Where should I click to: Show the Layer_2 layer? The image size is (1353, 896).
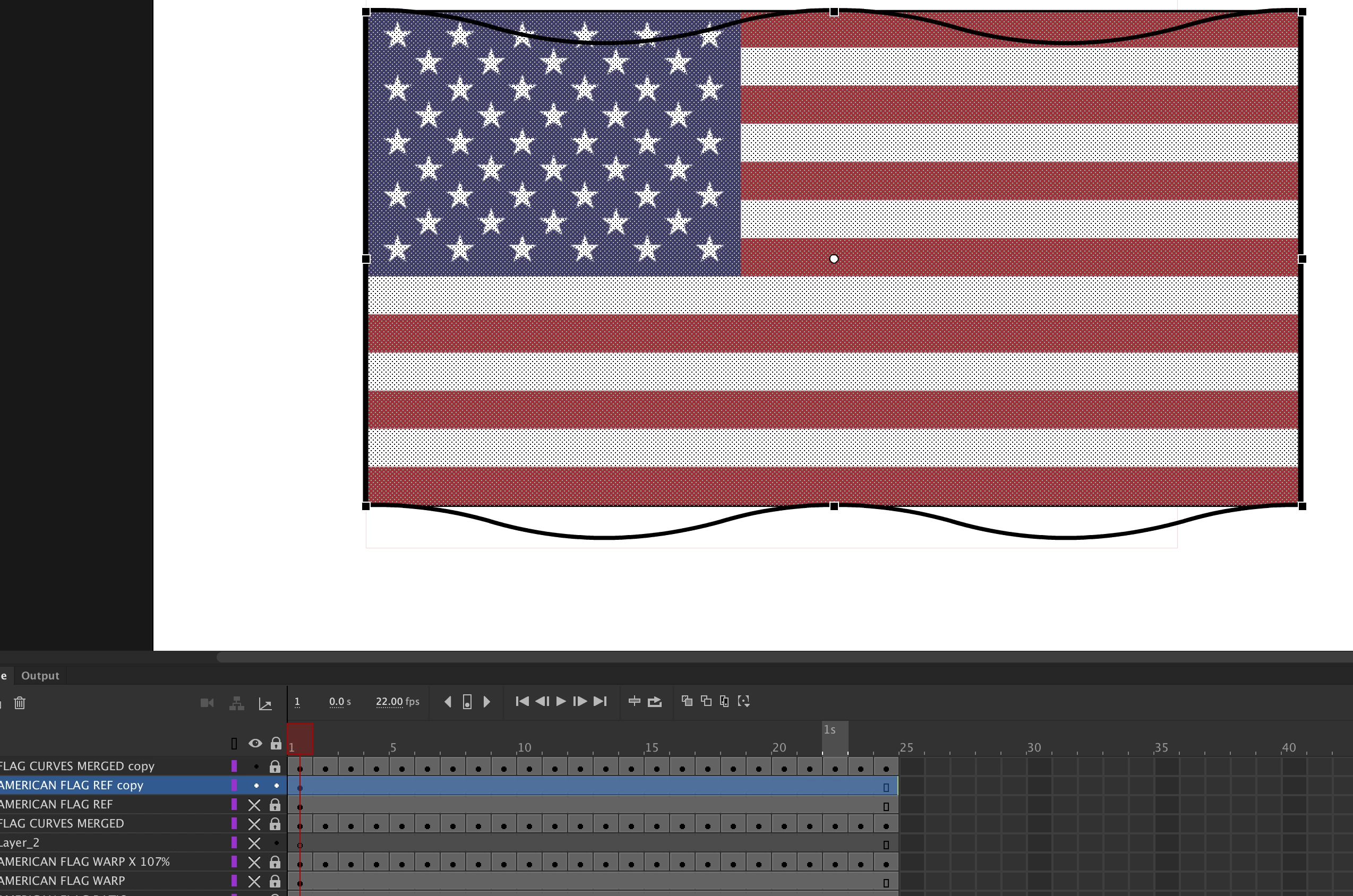254,843
